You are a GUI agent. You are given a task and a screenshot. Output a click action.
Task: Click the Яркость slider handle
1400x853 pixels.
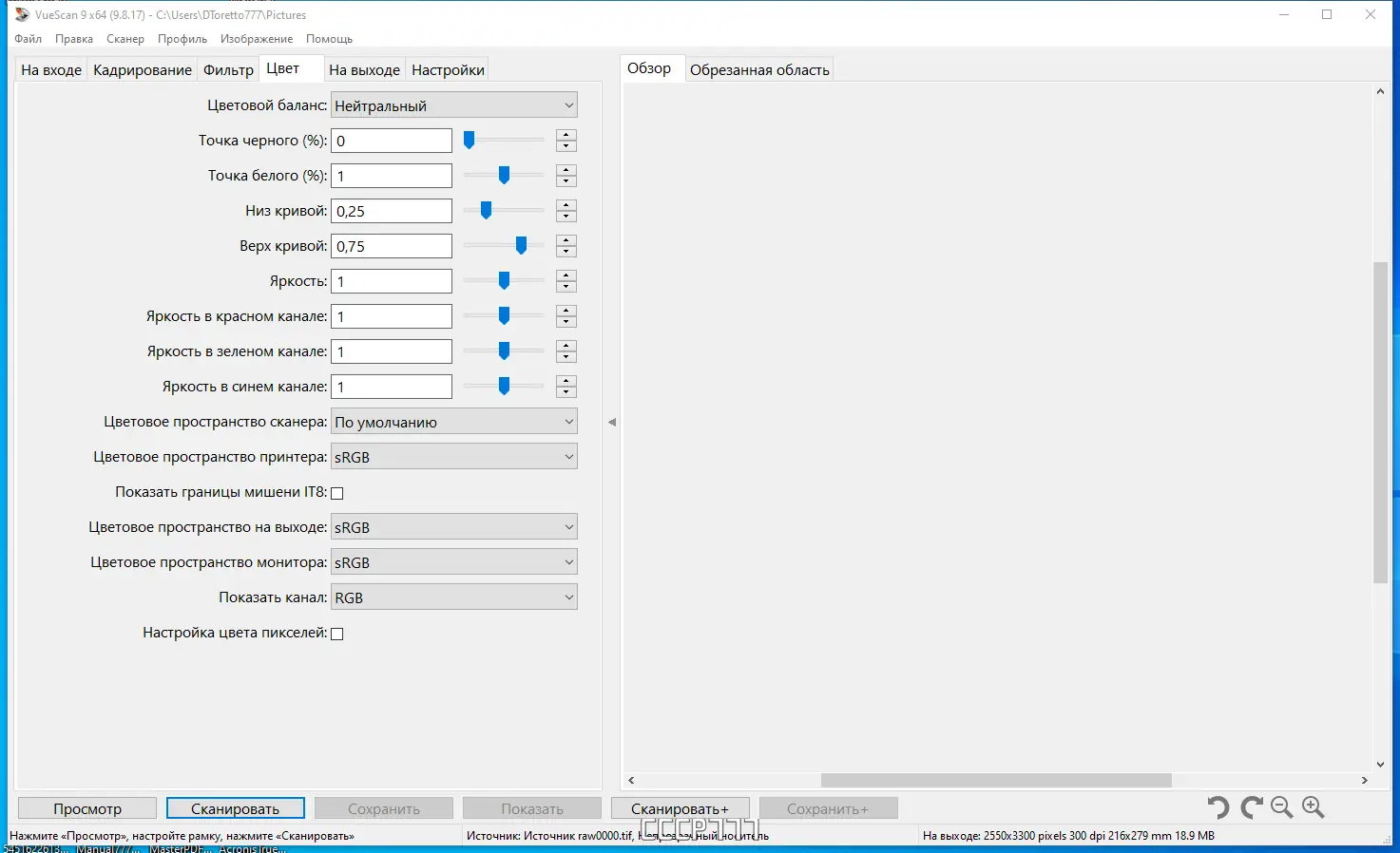pyautogui.click(x=504, y=281)
